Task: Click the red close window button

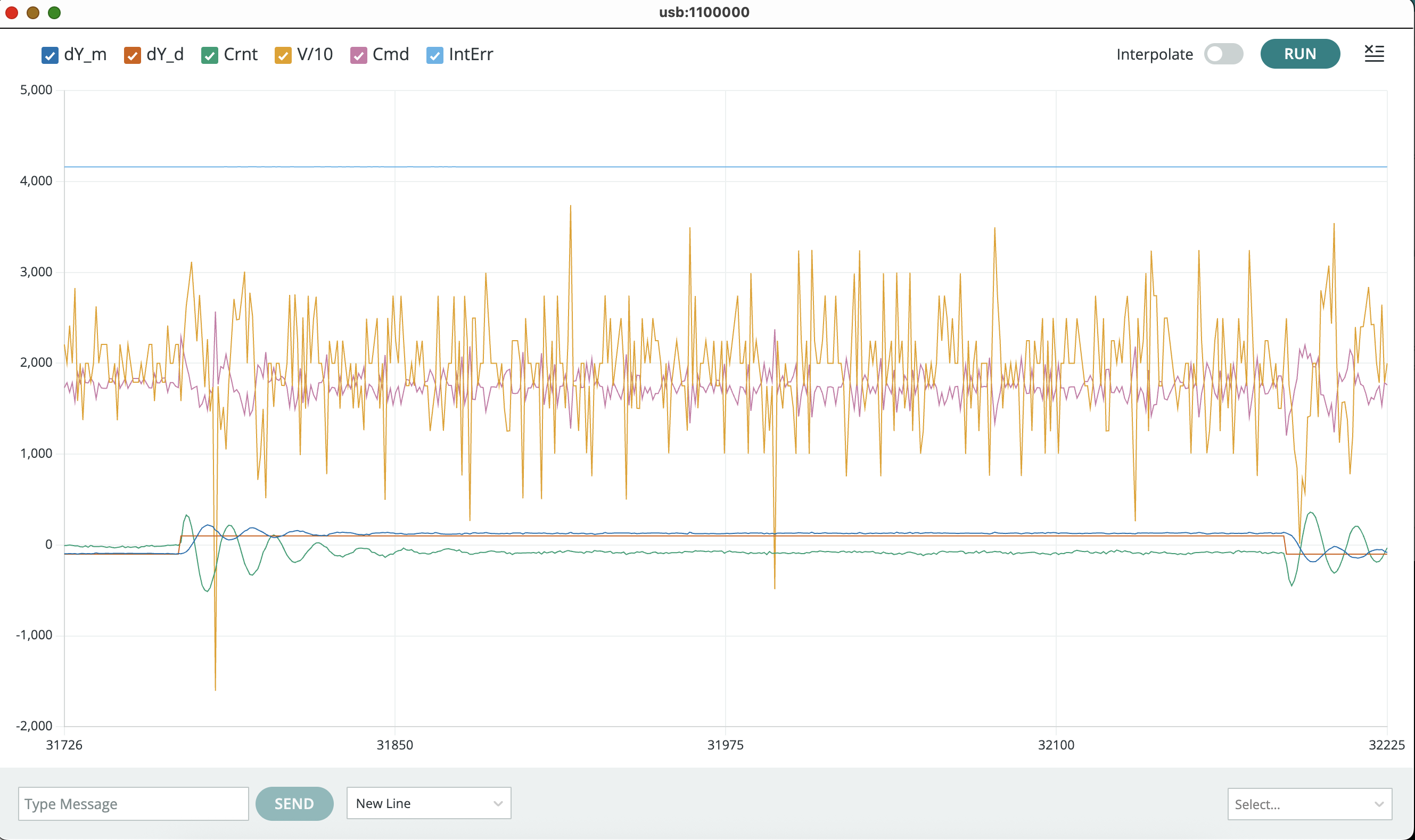Action: [11, 12]
